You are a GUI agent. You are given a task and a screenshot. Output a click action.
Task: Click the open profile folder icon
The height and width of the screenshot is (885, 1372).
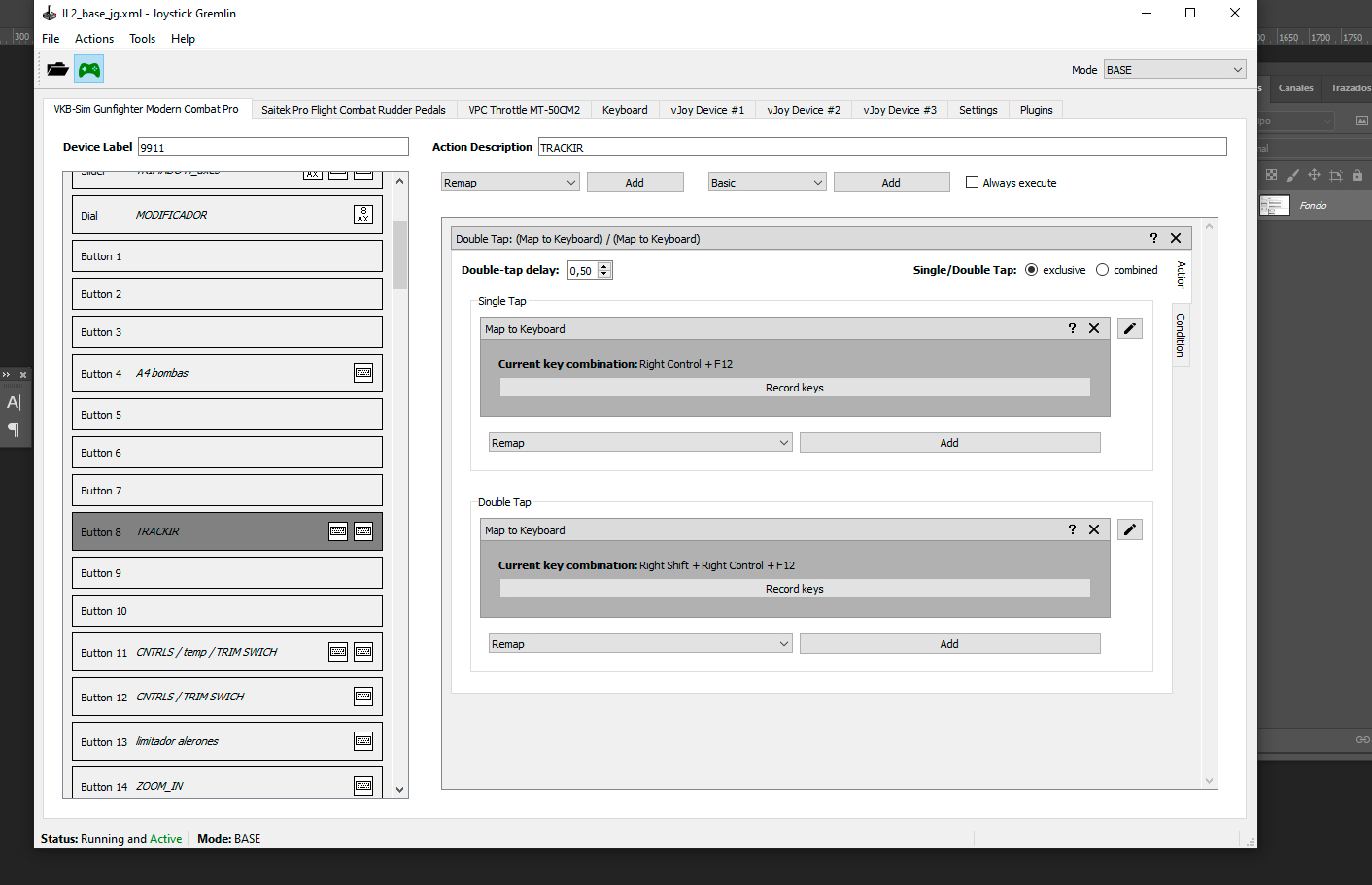58,69
